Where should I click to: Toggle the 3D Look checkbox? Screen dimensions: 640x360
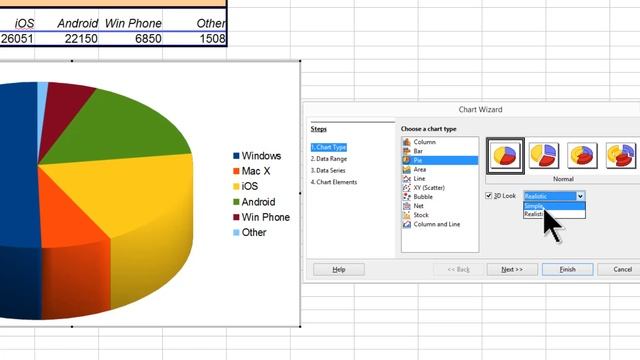click(x=489, y=196)
